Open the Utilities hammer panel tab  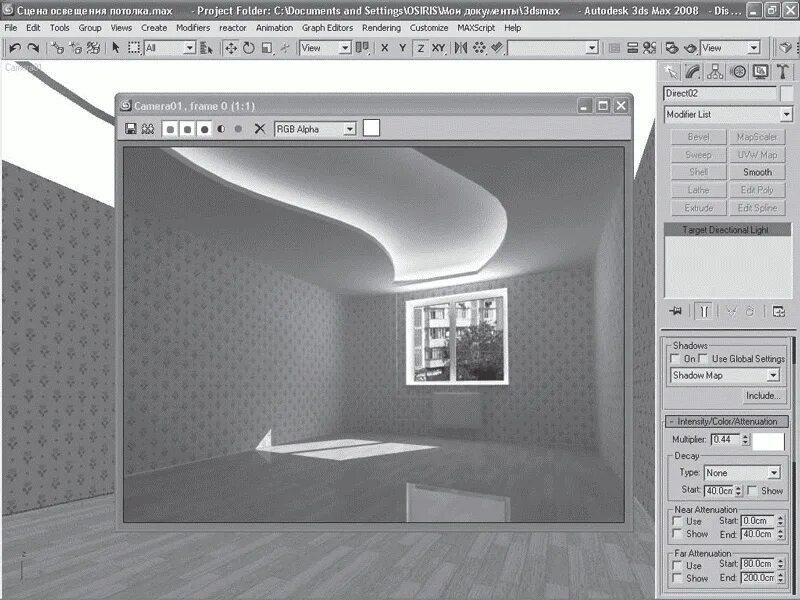tap(782, 72)
